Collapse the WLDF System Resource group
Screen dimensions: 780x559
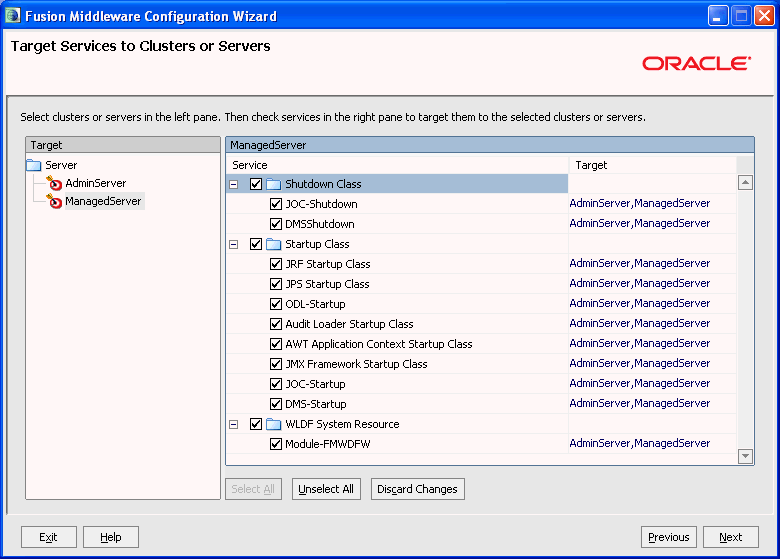pyautogui.click(x=233, y=425)
